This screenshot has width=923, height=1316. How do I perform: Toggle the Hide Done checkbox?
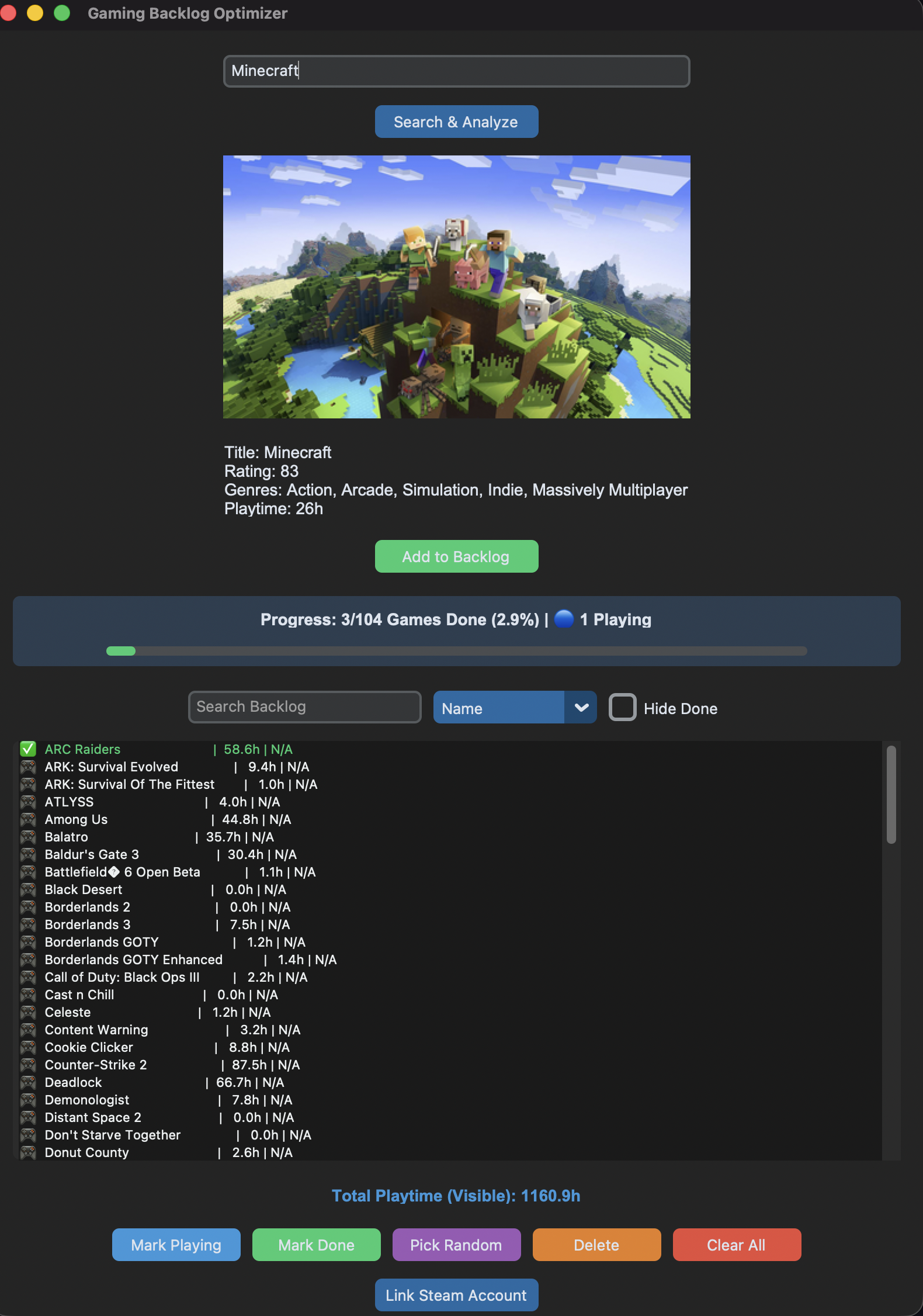coord(622,707)
